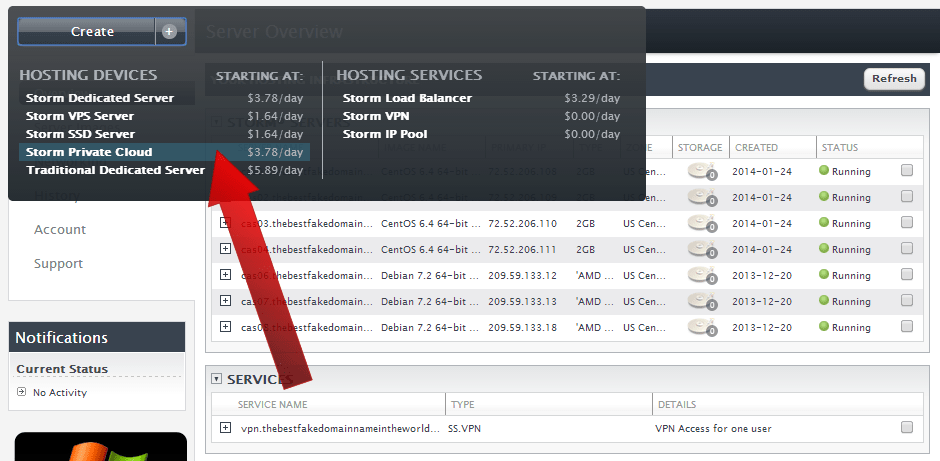Click the plus icon beside Create
The height and width of the screenshot is (461, 940).
click(x=170, y=32)
